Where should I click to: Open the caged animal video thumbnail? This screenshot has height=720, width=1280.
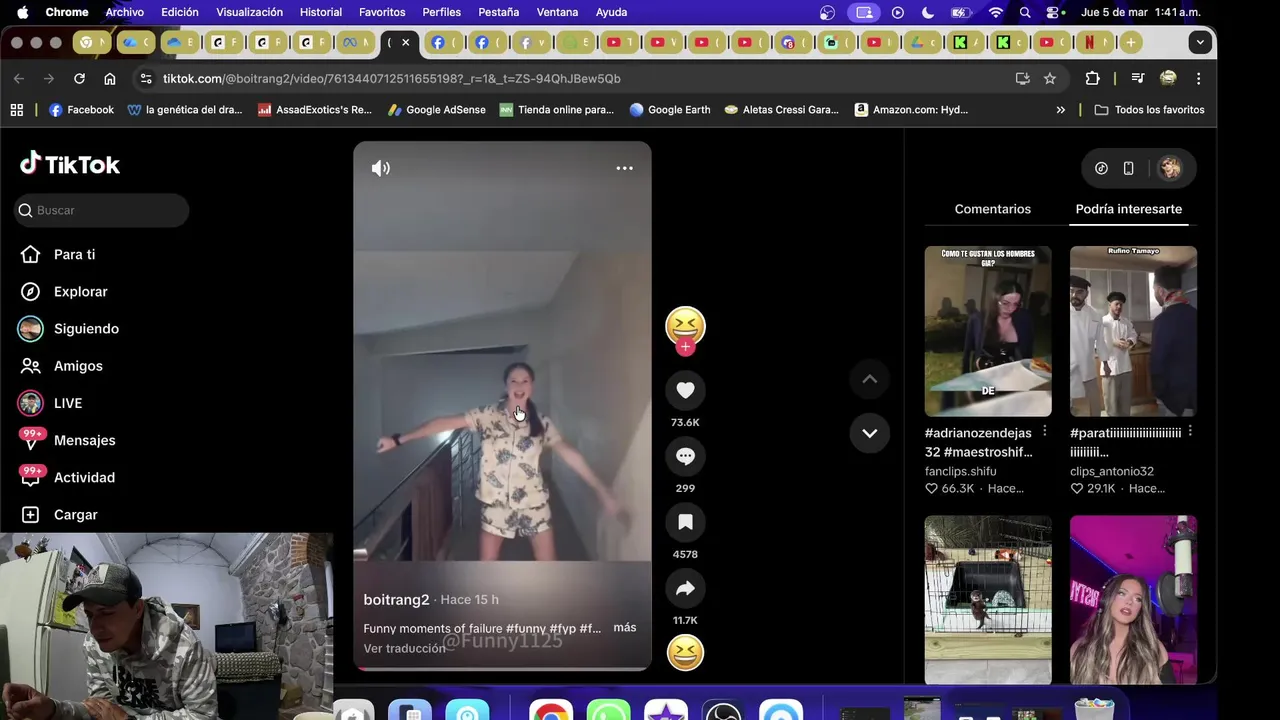tap(988, 600)
